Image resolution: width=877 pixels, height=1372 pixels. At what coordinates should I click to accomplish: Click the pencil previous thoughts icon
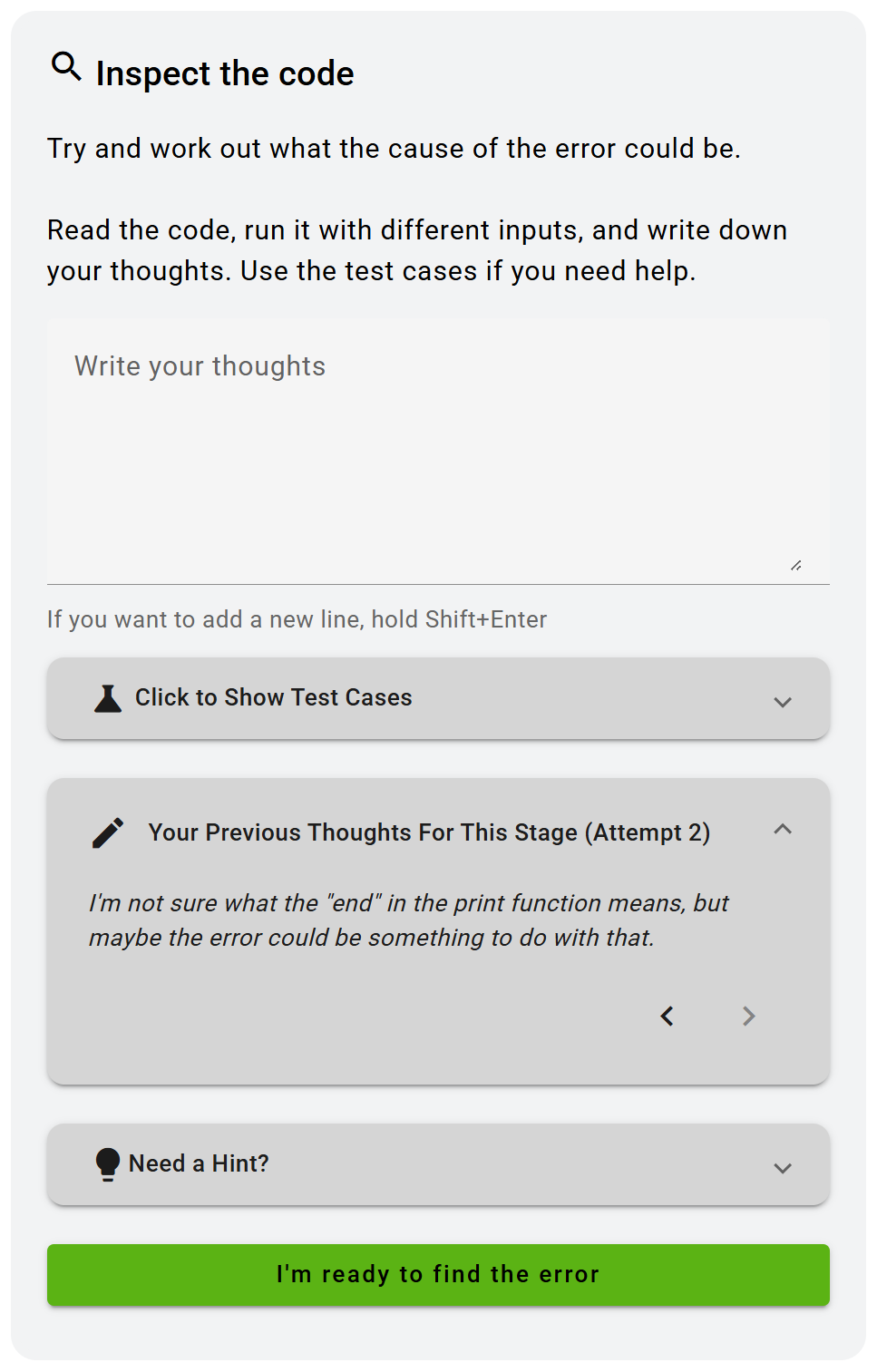click(x=108, y=832)
